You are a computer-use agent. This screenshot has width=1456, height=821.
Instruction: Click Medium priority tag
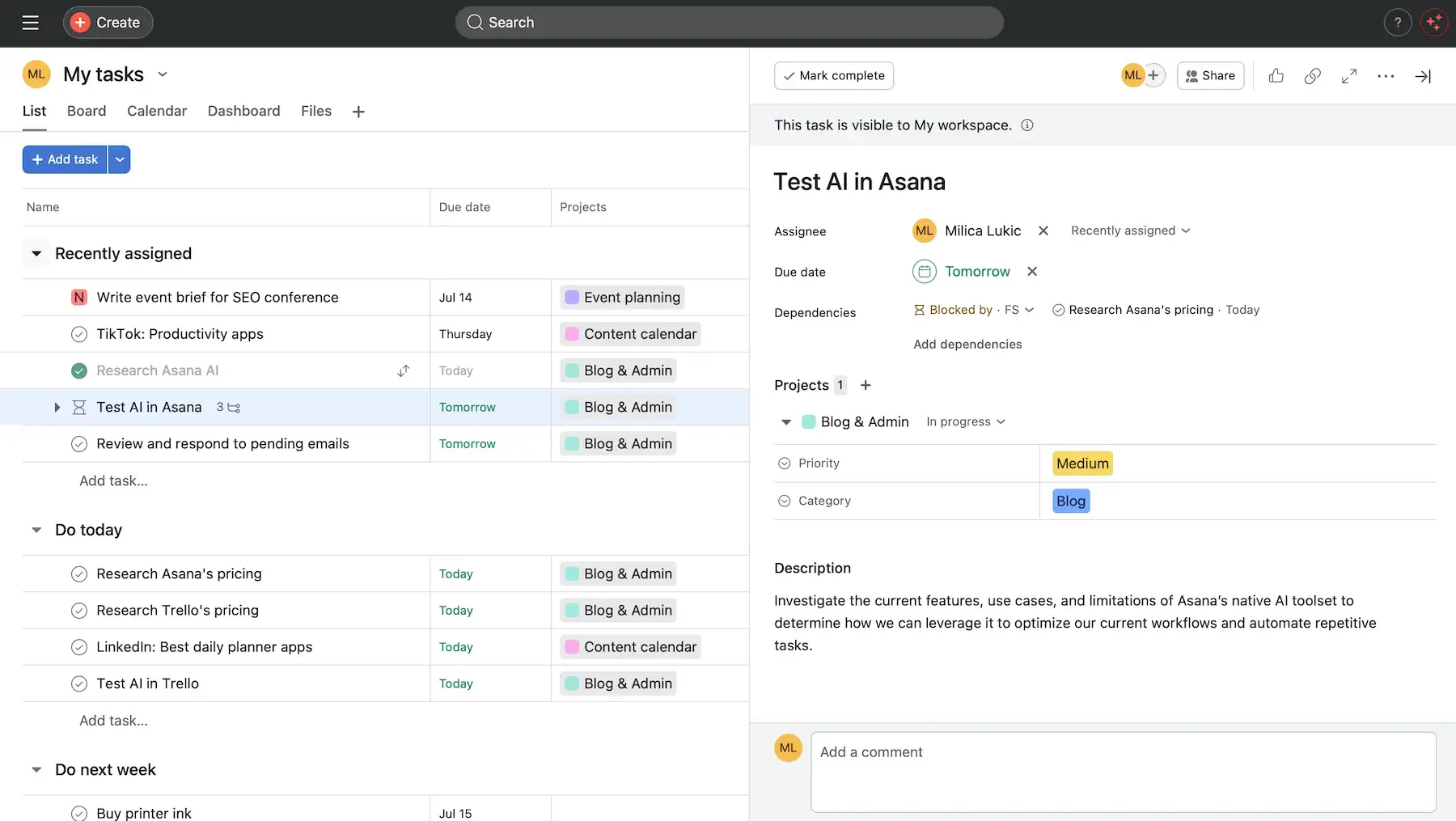[x=1082, y=463]
